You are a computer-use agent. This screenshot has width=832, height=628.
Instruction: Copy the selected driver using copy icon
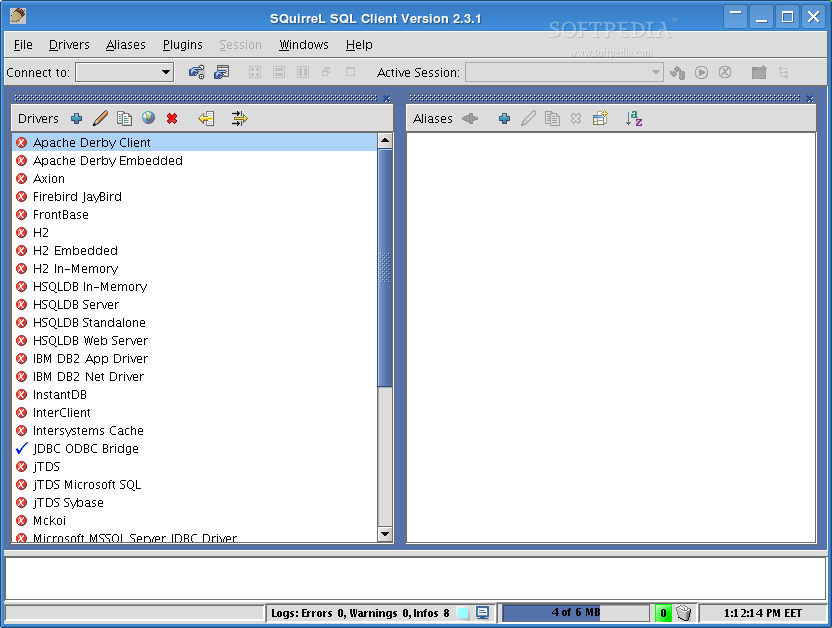pyautogui.click(x=124, y=118)
